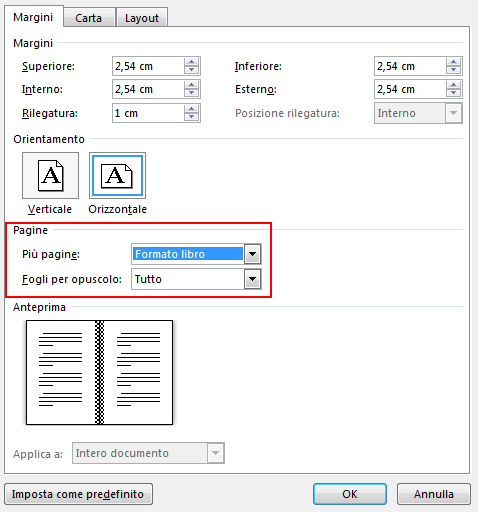Click the Orizzontale label text

(117, 209)
